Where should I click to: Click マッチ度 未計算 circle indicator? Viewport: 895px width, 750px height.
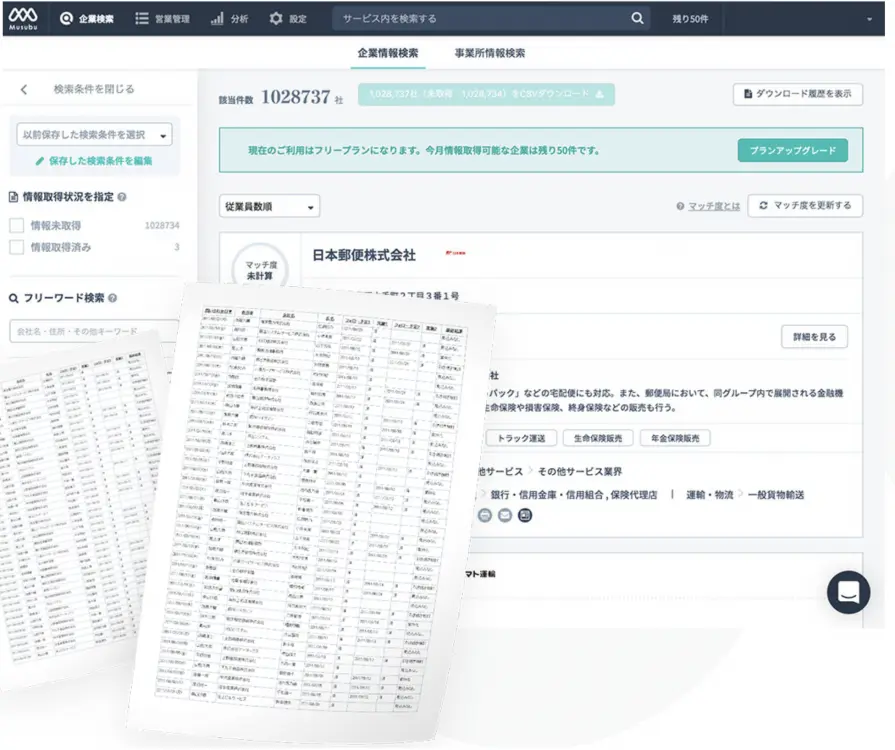pyautogui.click(x=260, y=271)
